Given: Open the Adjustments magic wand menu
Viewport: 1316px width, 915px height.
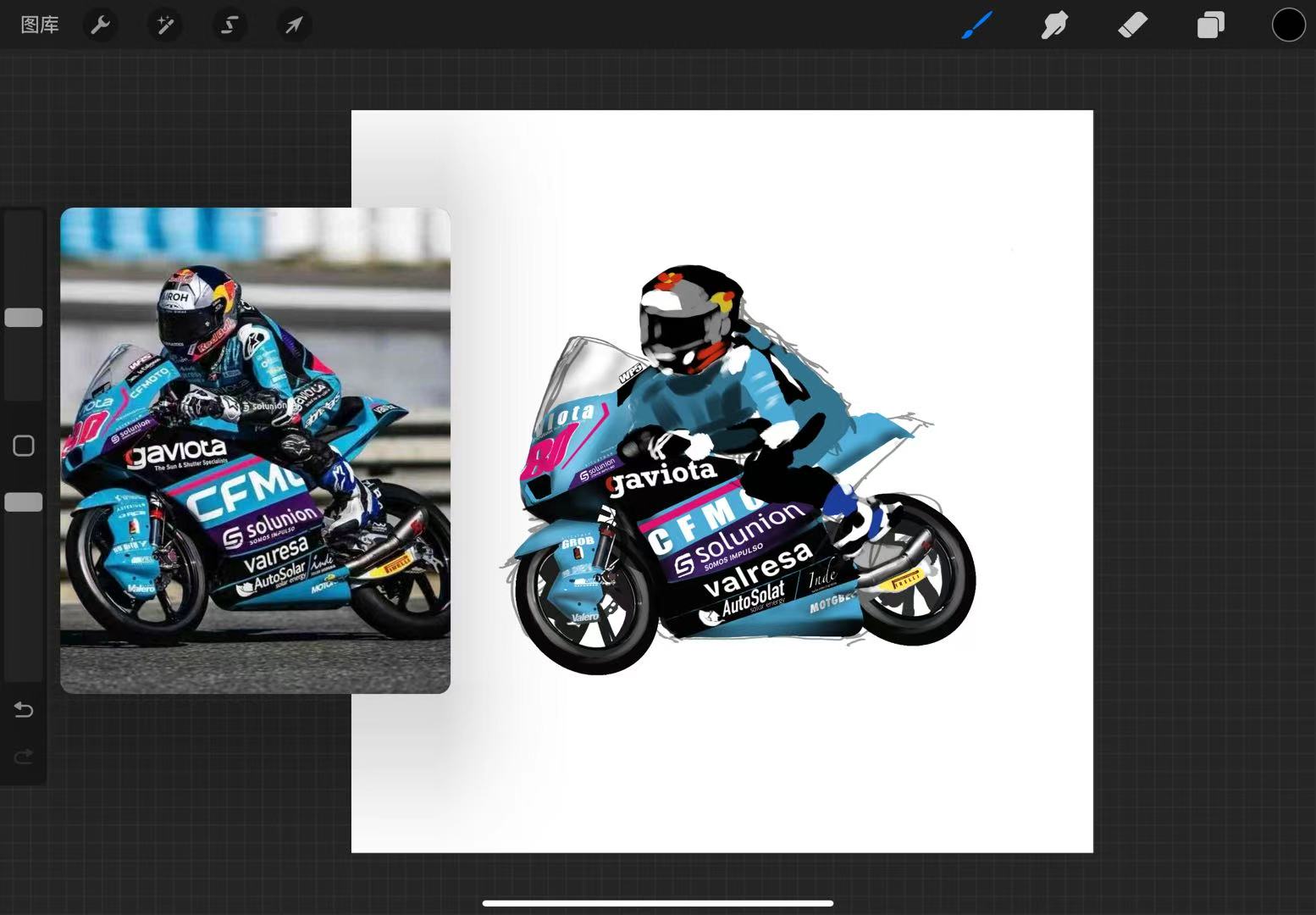Looking at the screenshot, I should click(x=165, y=25).
